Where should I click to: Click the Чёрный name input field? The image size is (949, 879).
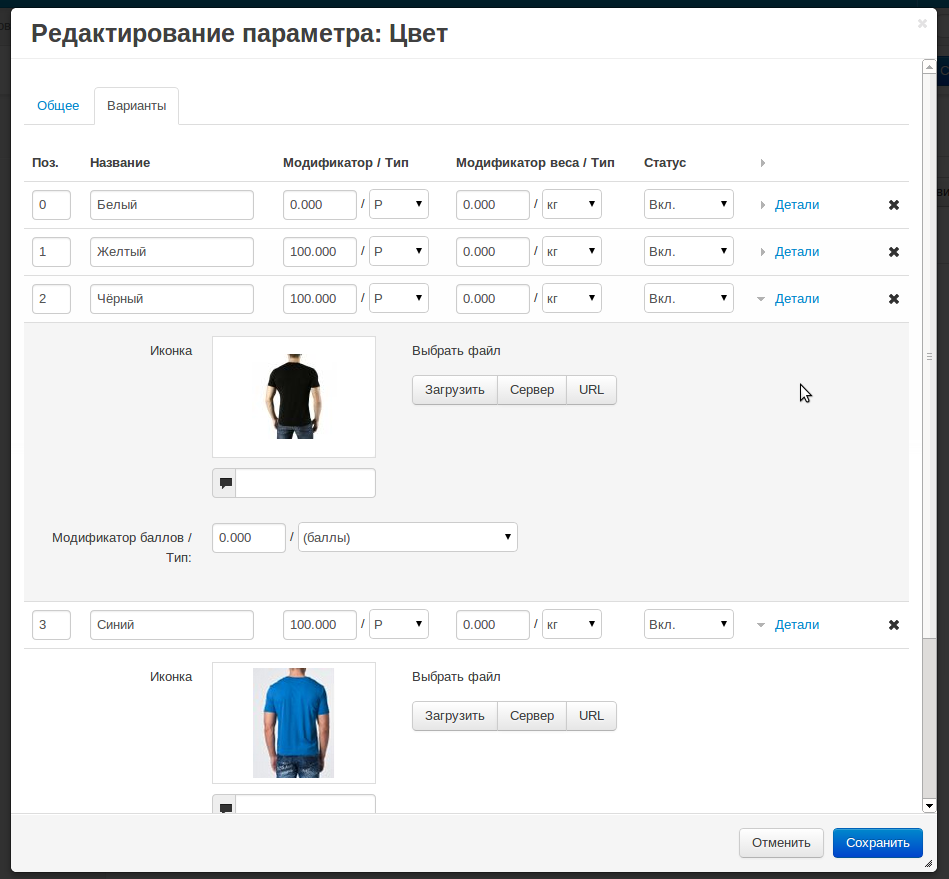coord(171,299)
